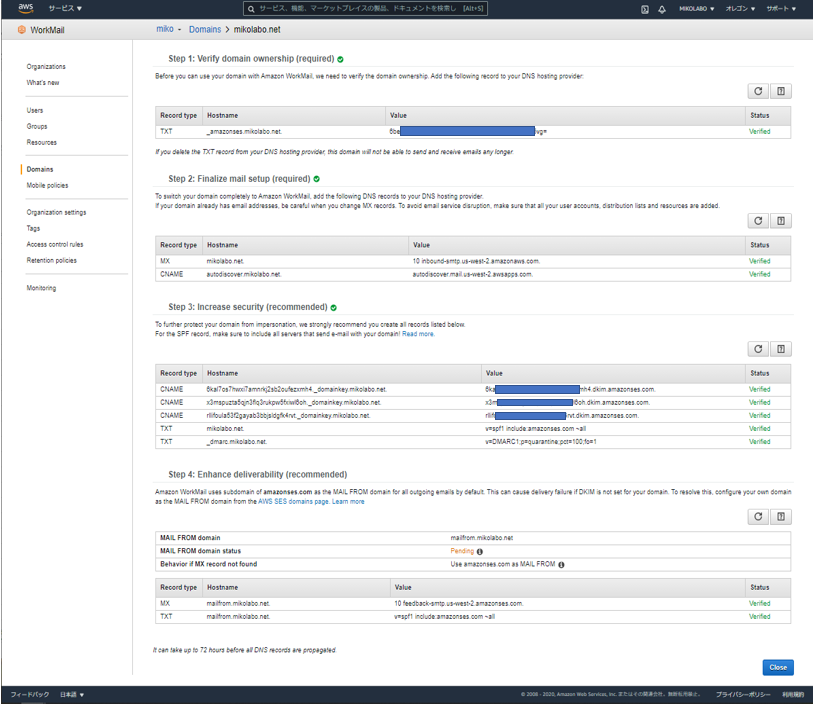Click the Domains breadcrumb link
Screen dimensions: 814x704
point(205,30)
